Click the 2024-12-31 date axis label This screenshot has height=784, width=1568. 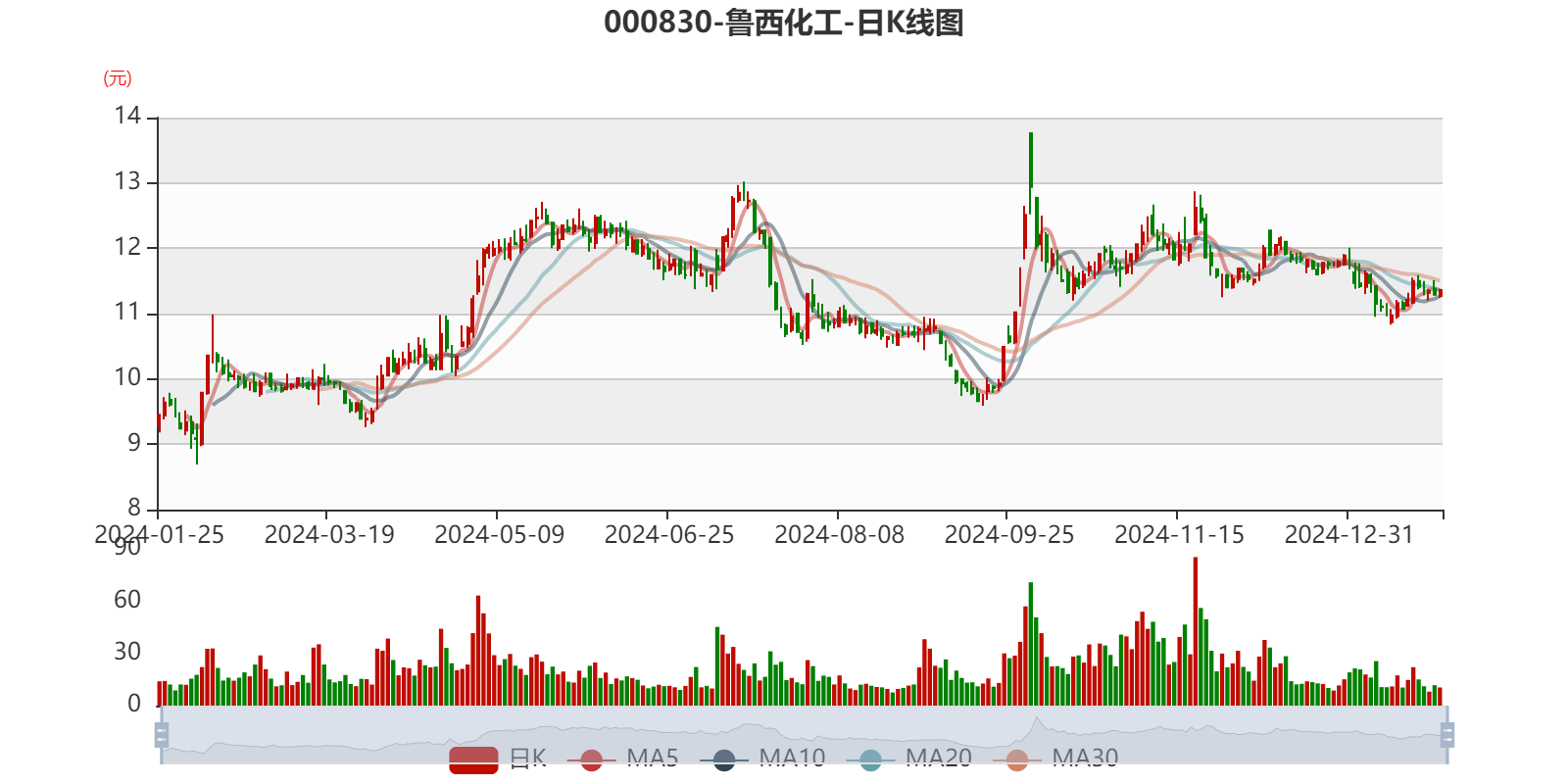click(x=1349, y=535)
